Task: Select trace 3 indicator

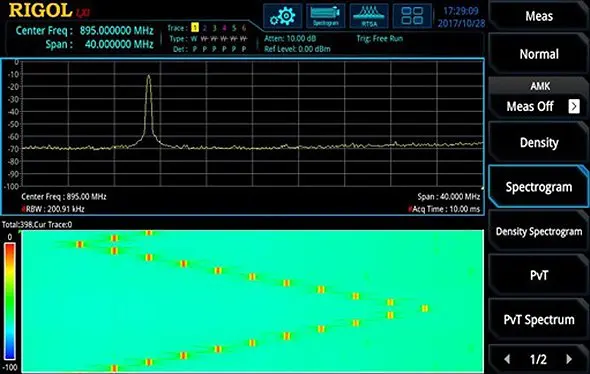Action: click(214, 28)
